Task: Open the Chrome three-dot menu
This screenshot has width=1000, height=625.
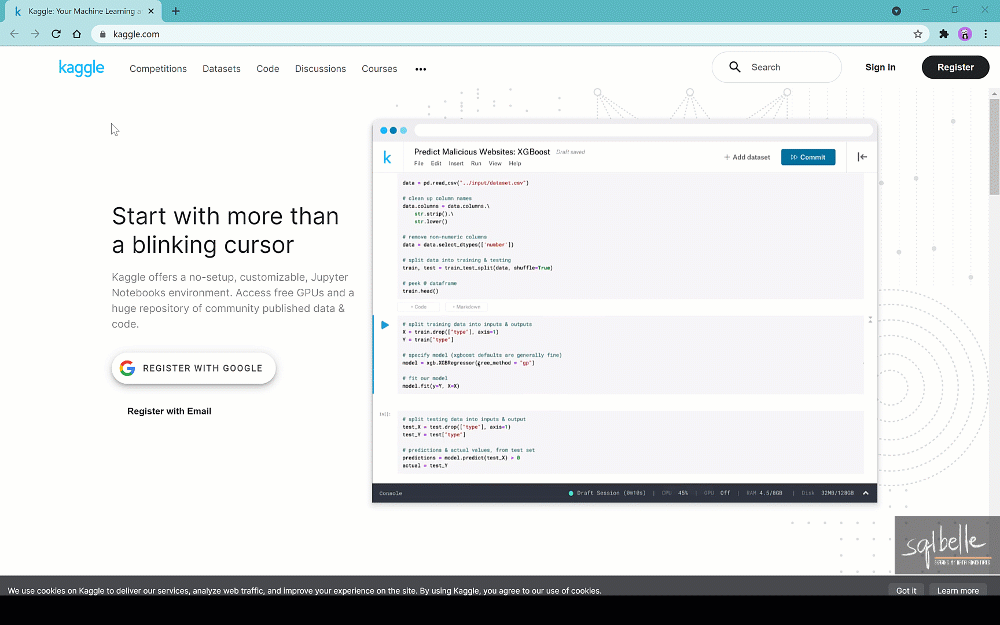Action: pos(986,34)
